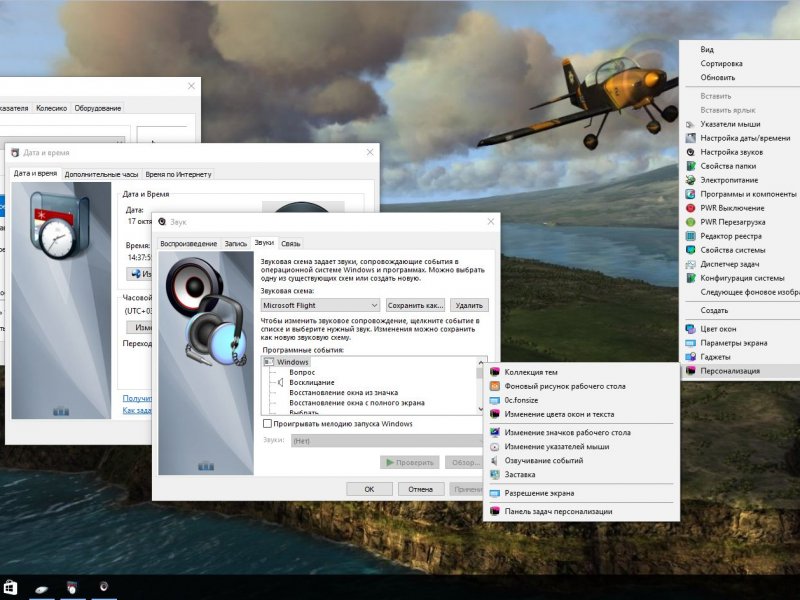The width and height of the screenshot is (800, 600).
Task: Confirm with 'OK' in the Звук window
Action: pos(369,489)
